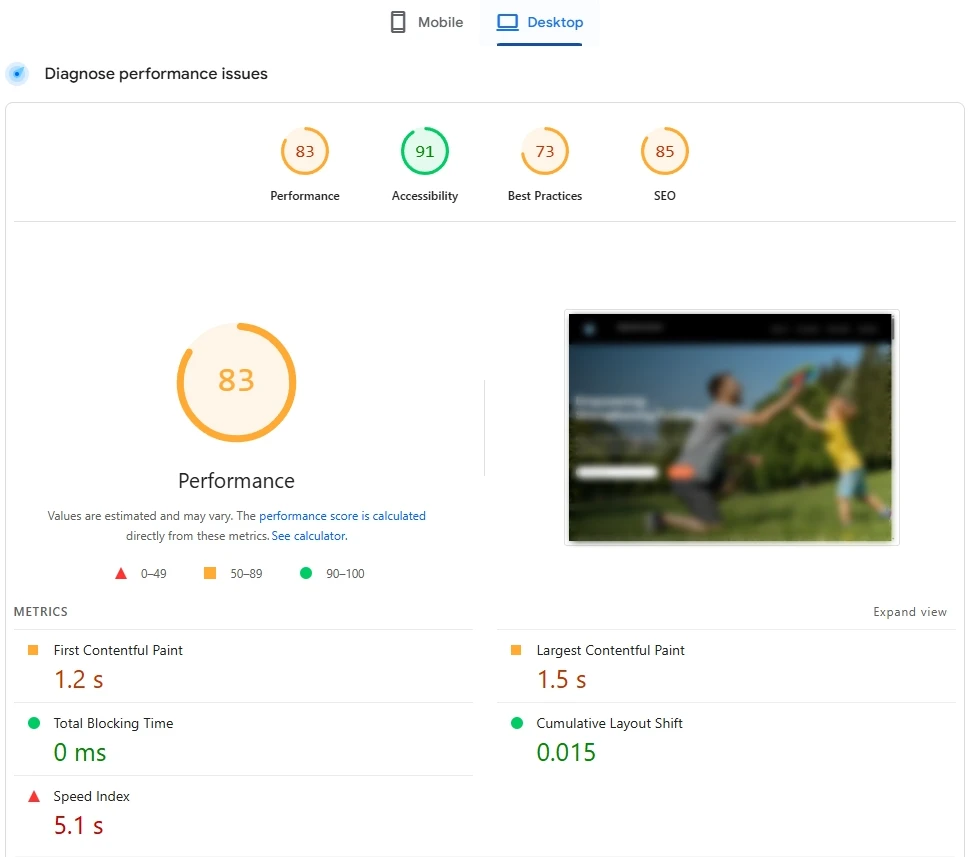Click the webpage screenshot thumbnail
This screenshot has height=857, width=971.
(731, 427)
